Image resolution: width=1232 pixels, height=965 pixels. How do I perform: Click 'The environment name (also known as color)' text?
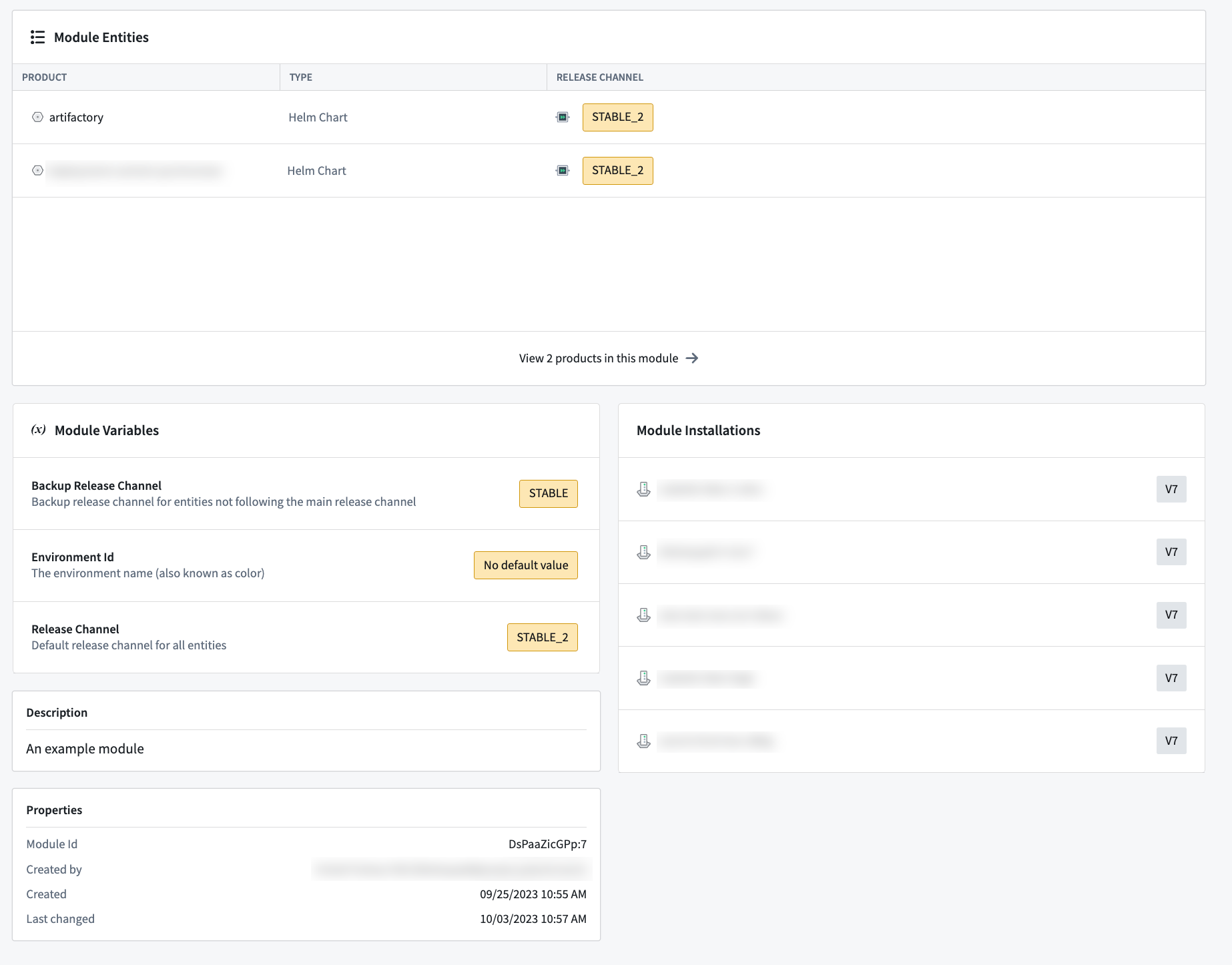(148, 573)
